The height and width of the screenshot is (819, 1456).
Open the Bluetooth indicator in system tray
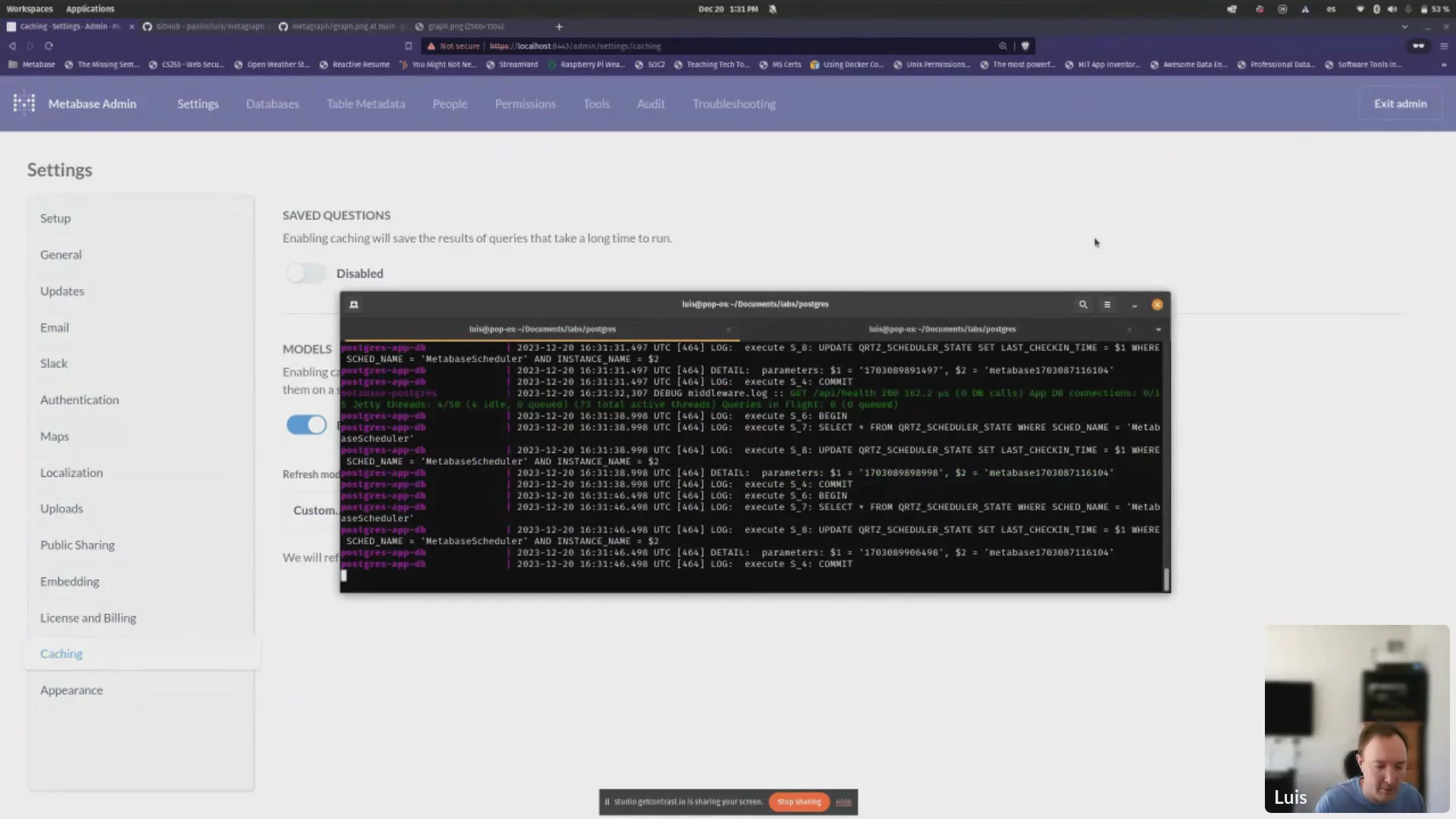[1376, 9]
